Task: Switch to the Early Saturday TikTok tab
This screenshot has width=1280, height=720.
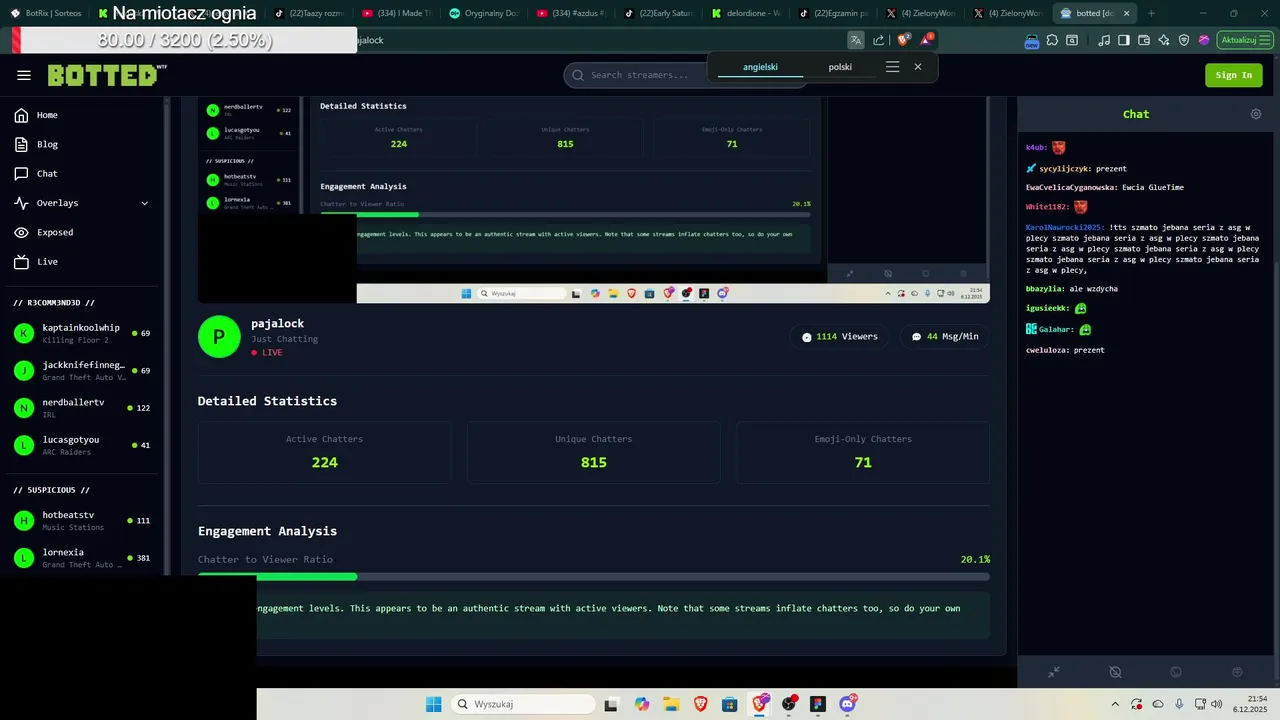Action: (x=660, y=13)
